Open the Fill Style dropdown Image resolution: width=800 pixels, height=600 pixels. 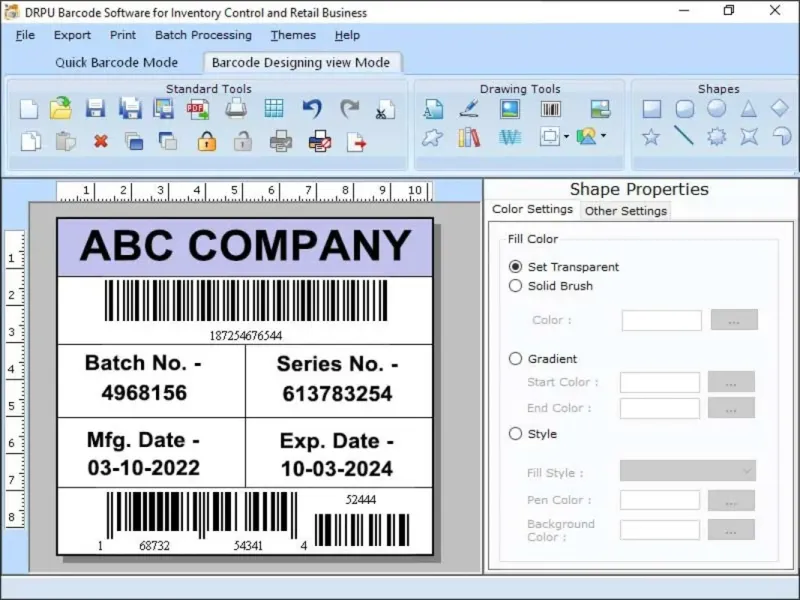688,470
